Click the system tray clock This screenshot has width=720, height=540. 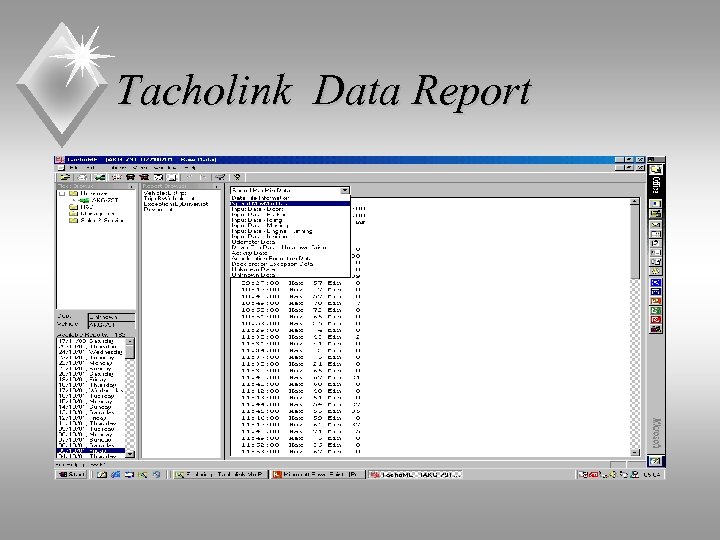tap(652, 474)
